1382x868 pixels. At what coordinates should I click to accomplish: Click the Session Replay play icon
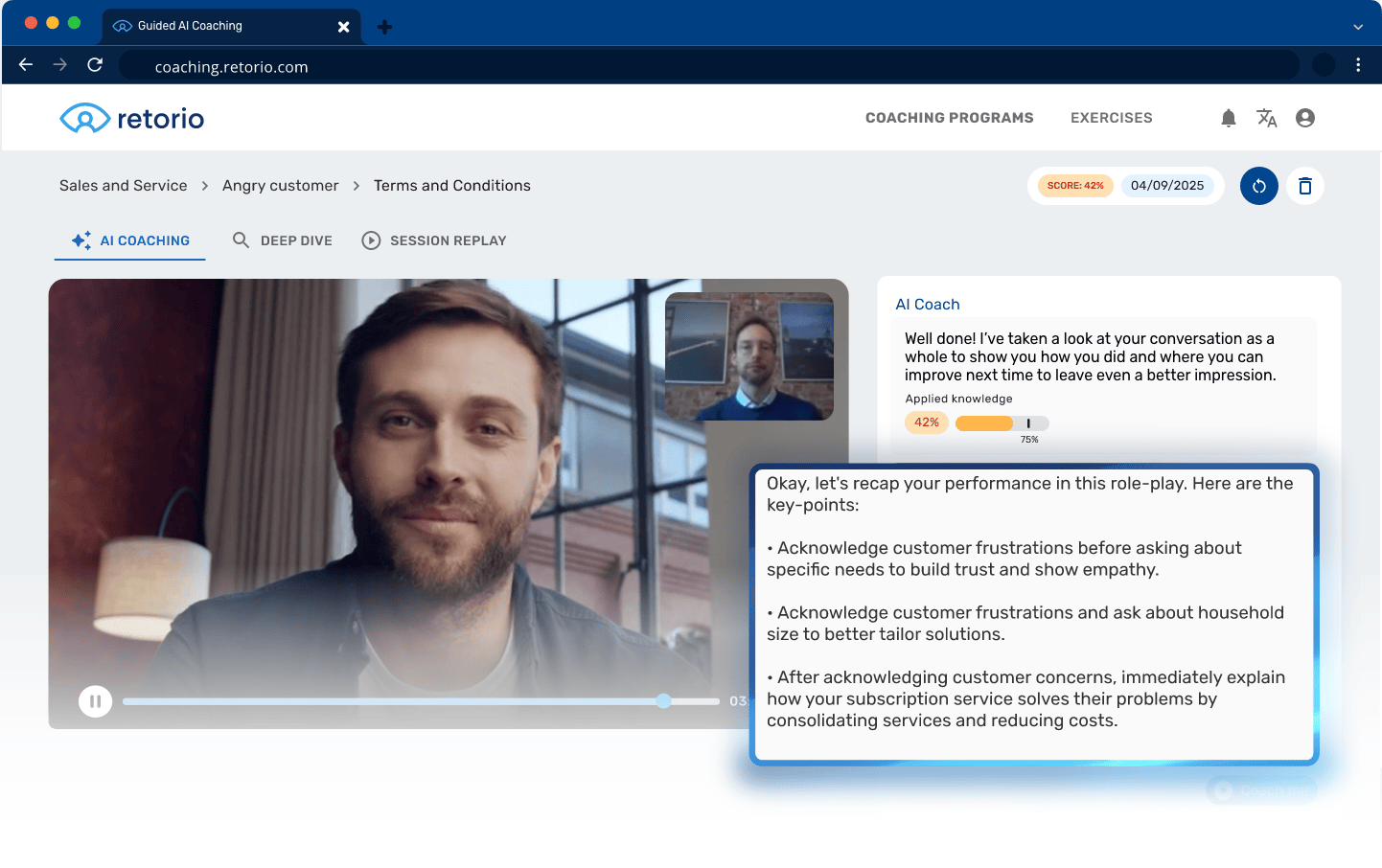click(x=371, y=240)
